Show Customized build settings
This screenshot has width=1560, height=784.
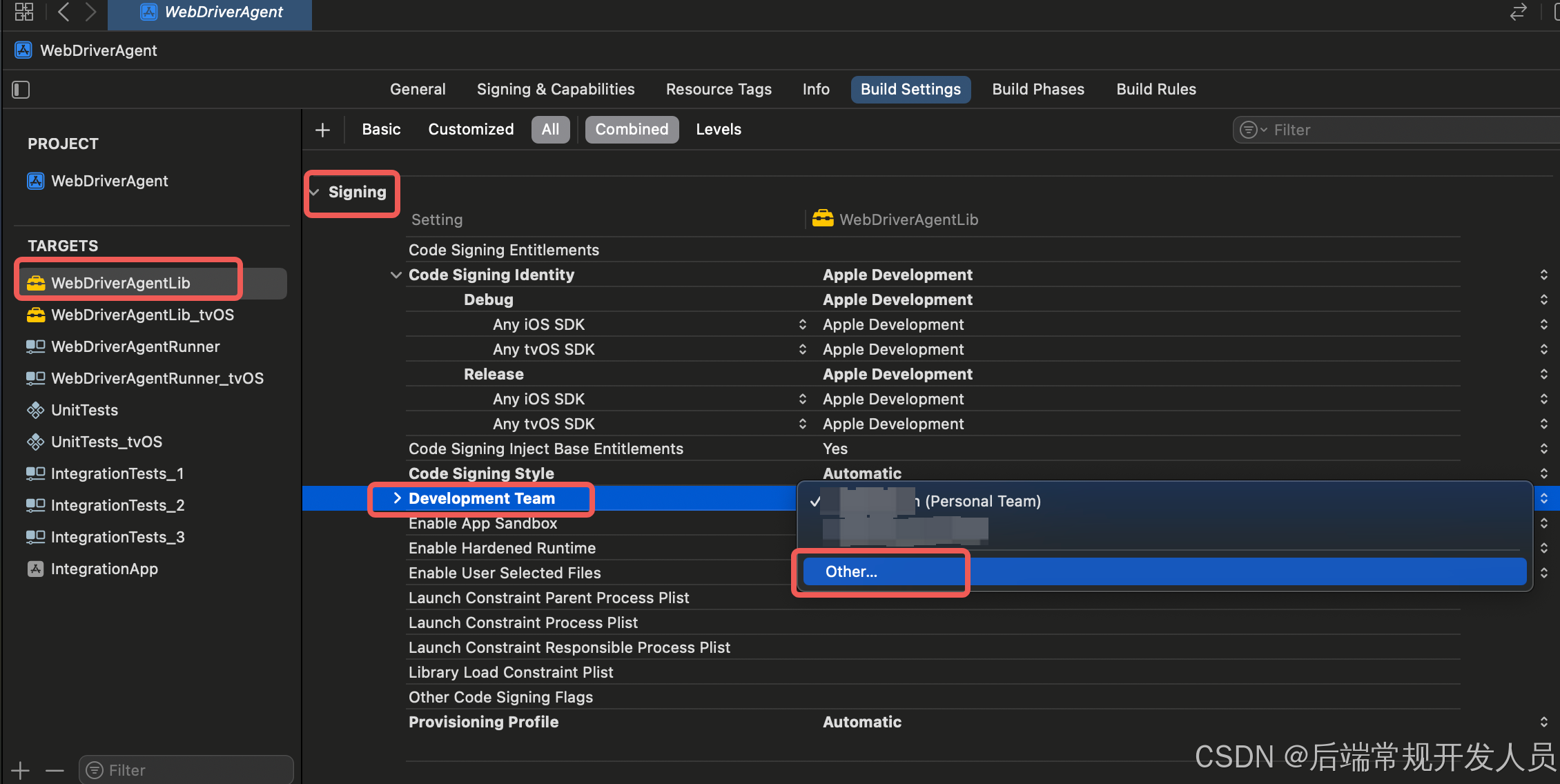tap(471, 130)
